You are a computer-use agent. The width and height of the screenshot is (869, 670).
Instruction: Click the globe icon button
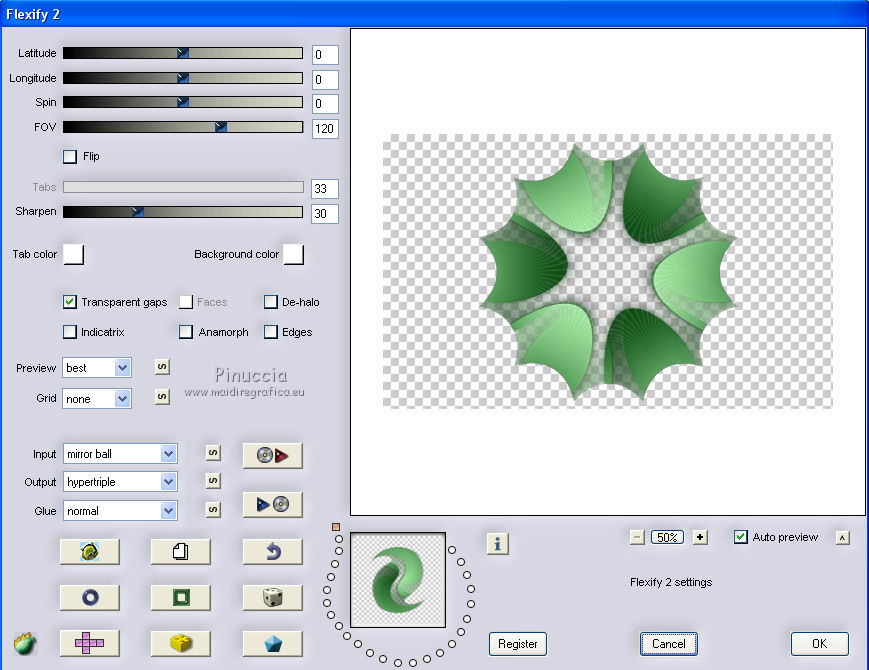[90, 551]
